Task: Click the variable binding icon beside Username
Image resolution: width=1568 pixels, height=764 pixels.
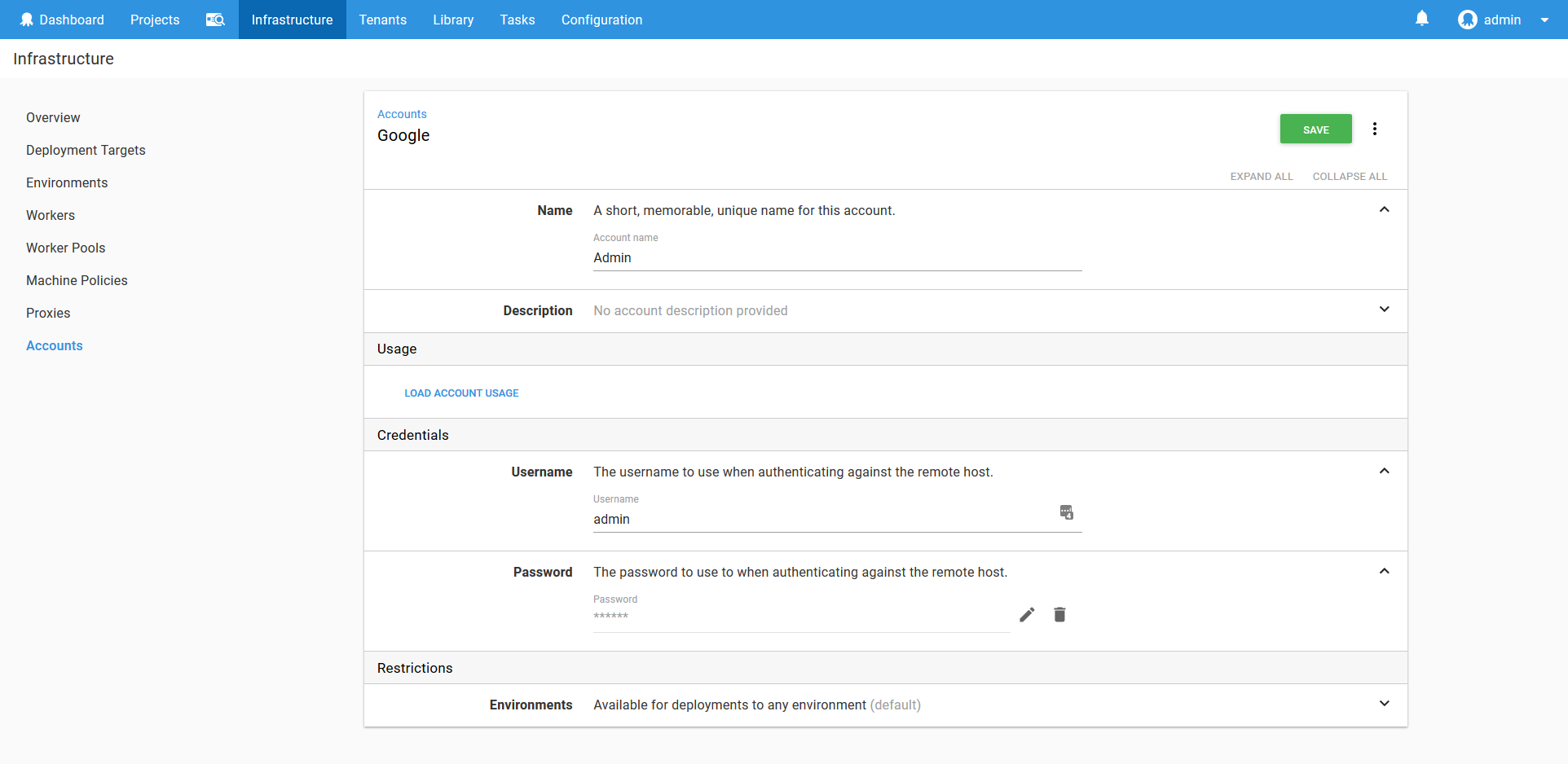Action: pos(1067,512)
